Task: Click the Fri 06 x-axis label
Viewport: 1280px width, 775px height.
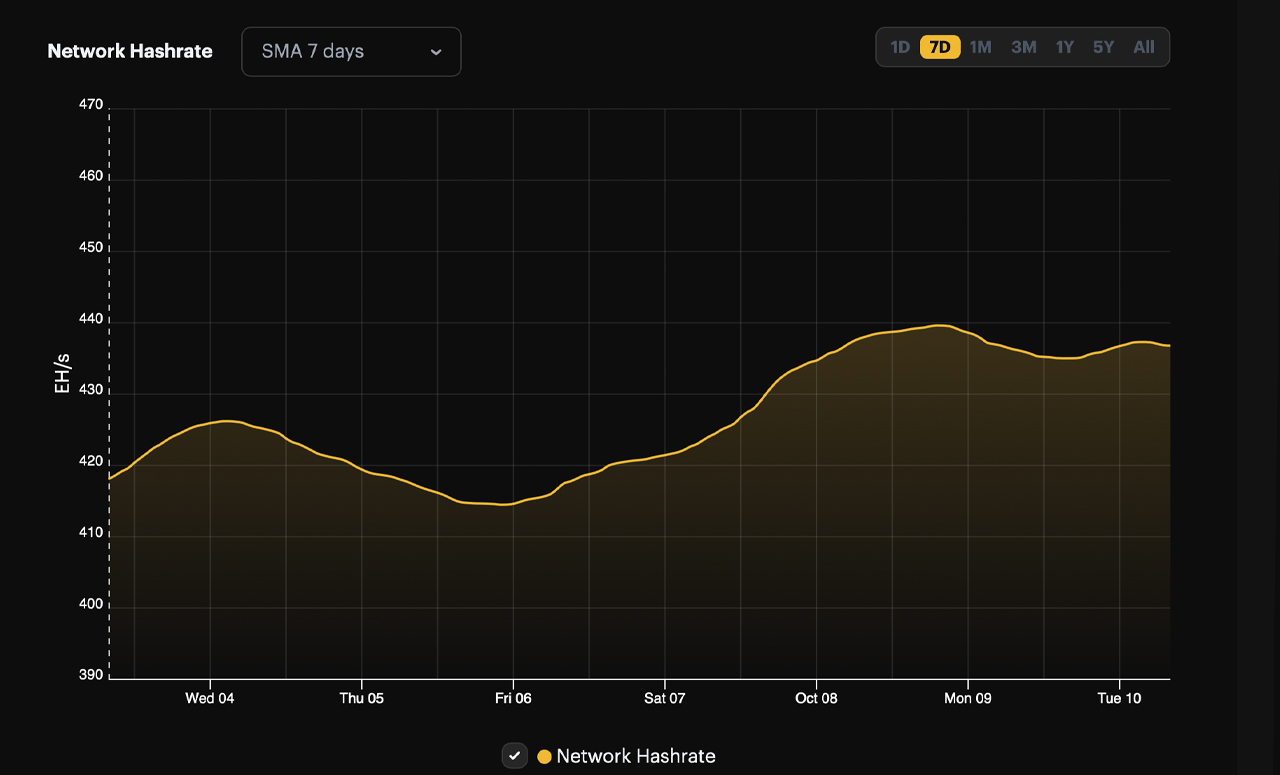Action: click(513, 698)
